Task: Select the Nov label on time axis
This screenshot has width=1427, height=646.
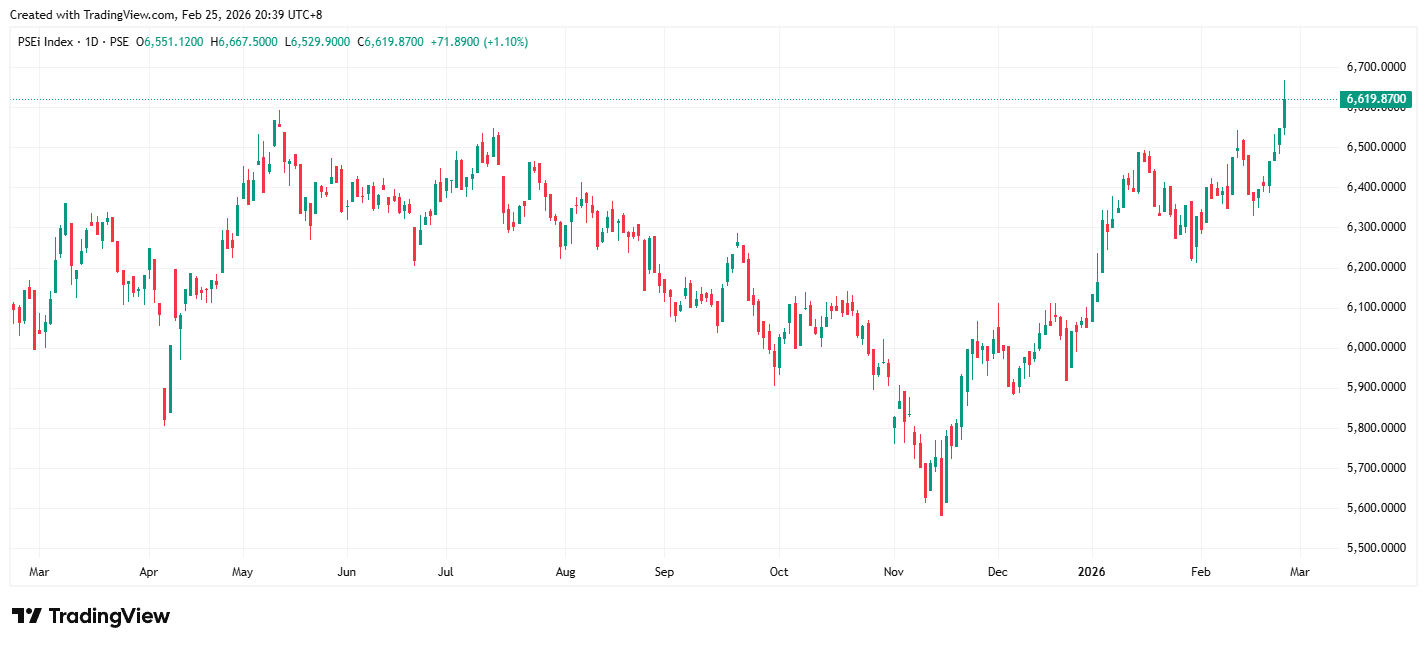Action: click(894, 572)
